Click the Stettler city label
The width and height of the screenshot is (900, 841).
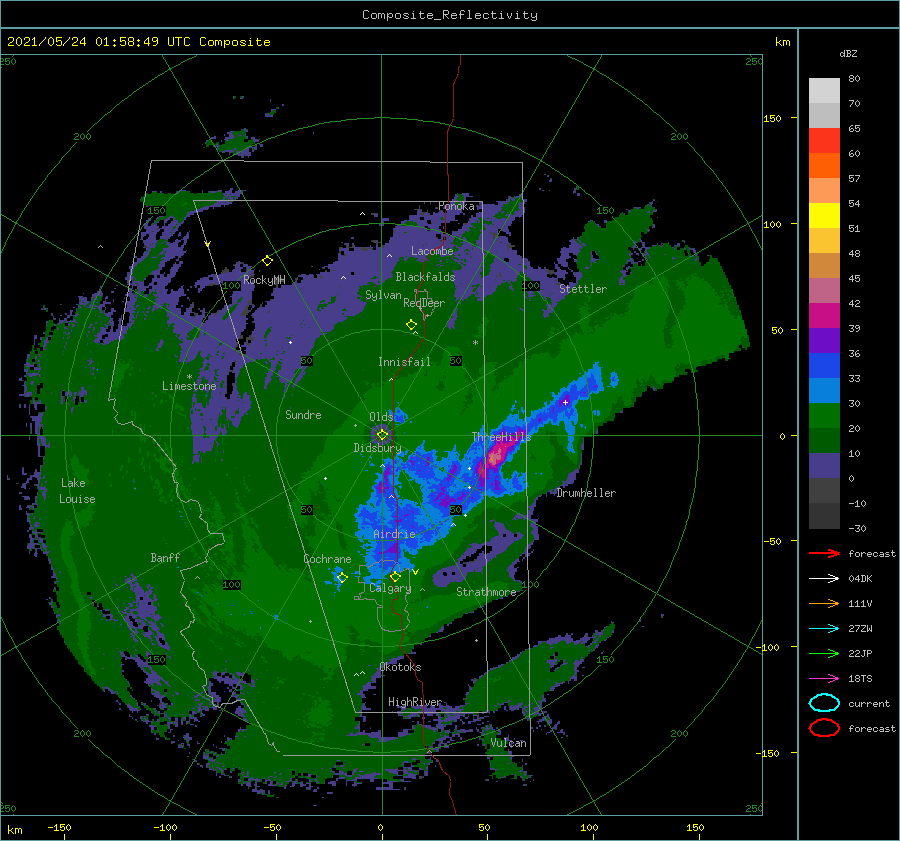583,289
